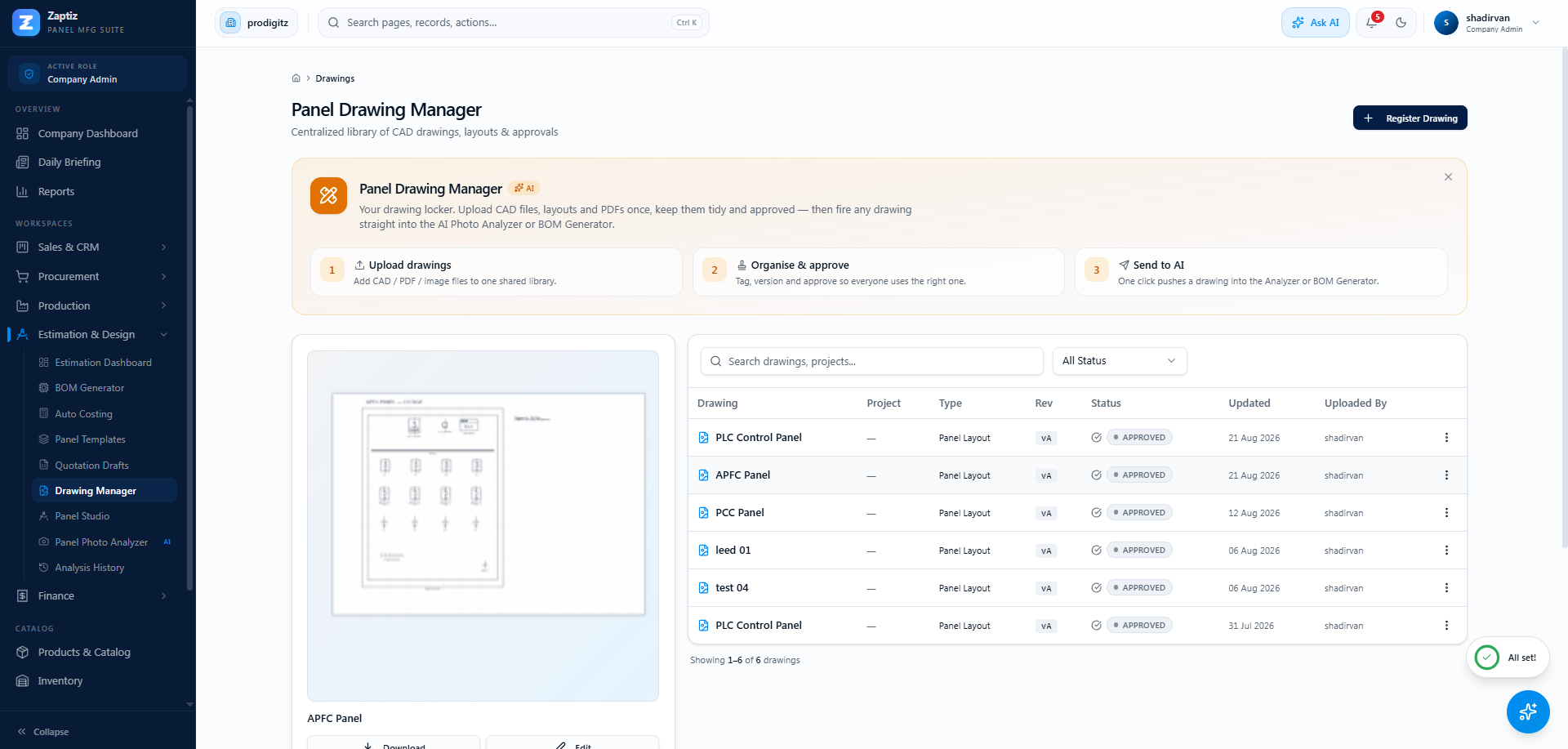Expand the Finance menu
Viewport: 1568px width, 749px height.
point(91,596)
